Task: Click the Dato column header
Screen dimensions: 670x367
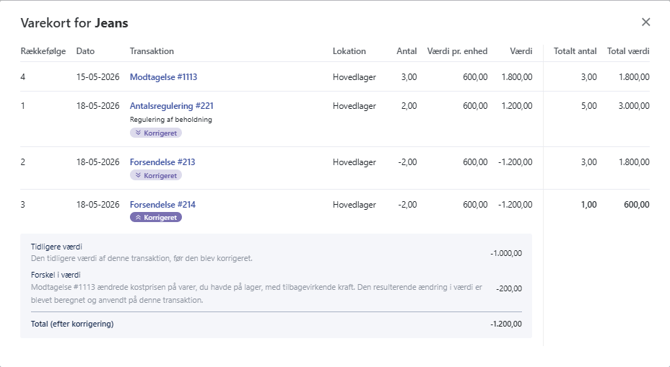Action: pyautogui.click(x=85, y=51)
